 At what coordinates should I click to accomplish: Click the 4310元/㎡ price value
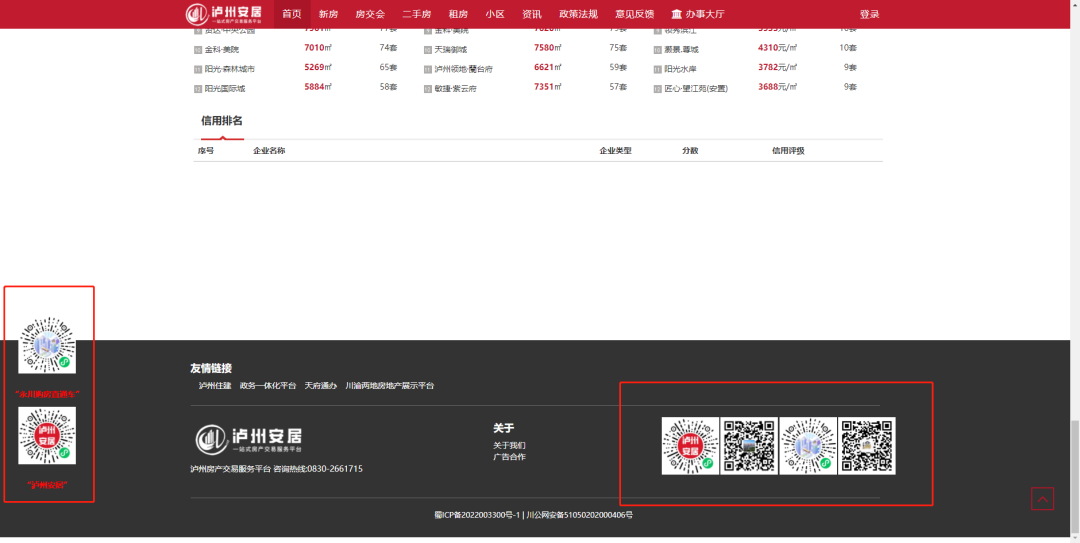pyautogui.click(x=778, y=48)
